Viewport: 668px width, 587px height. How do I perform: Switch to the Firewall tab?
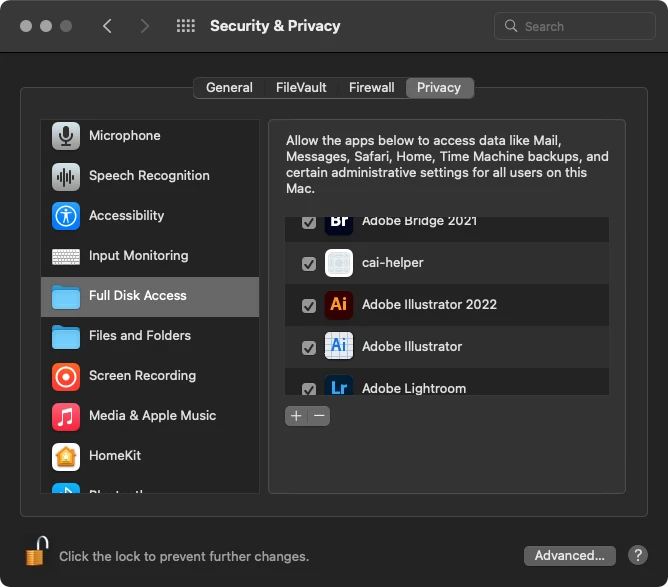click(x=371, y=88)
